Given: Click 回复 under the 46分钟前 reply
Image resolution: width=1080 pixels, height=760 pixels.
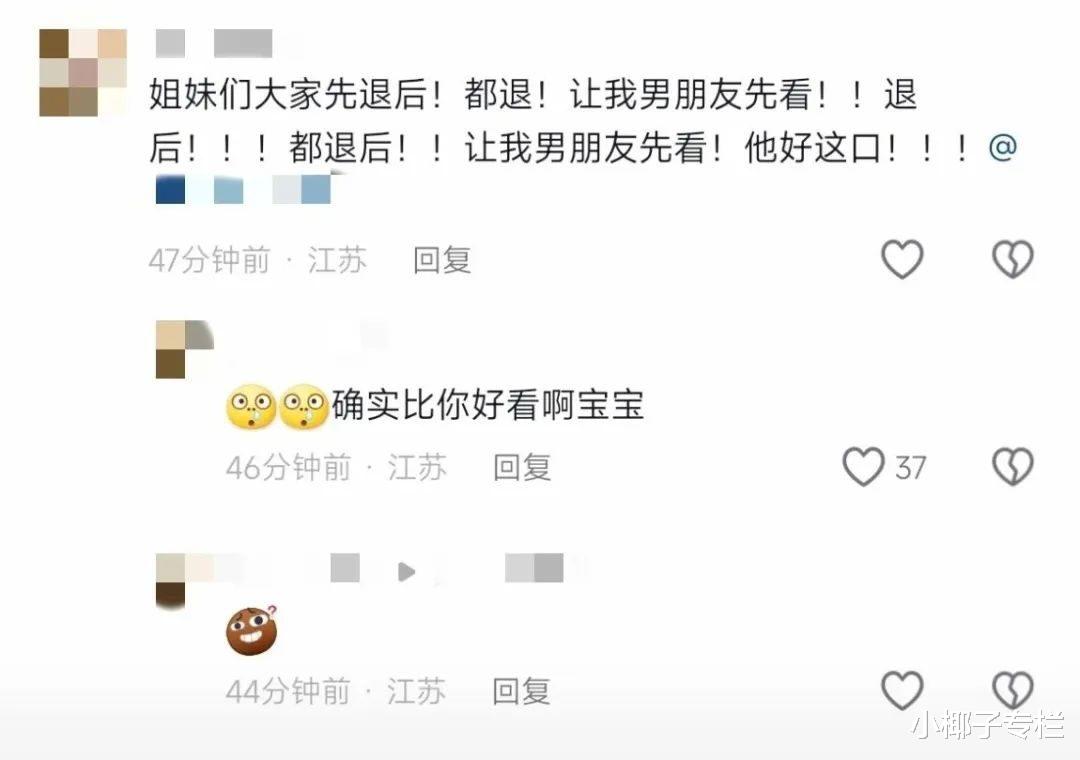Looking at the screenshot, I should (522, 467).
